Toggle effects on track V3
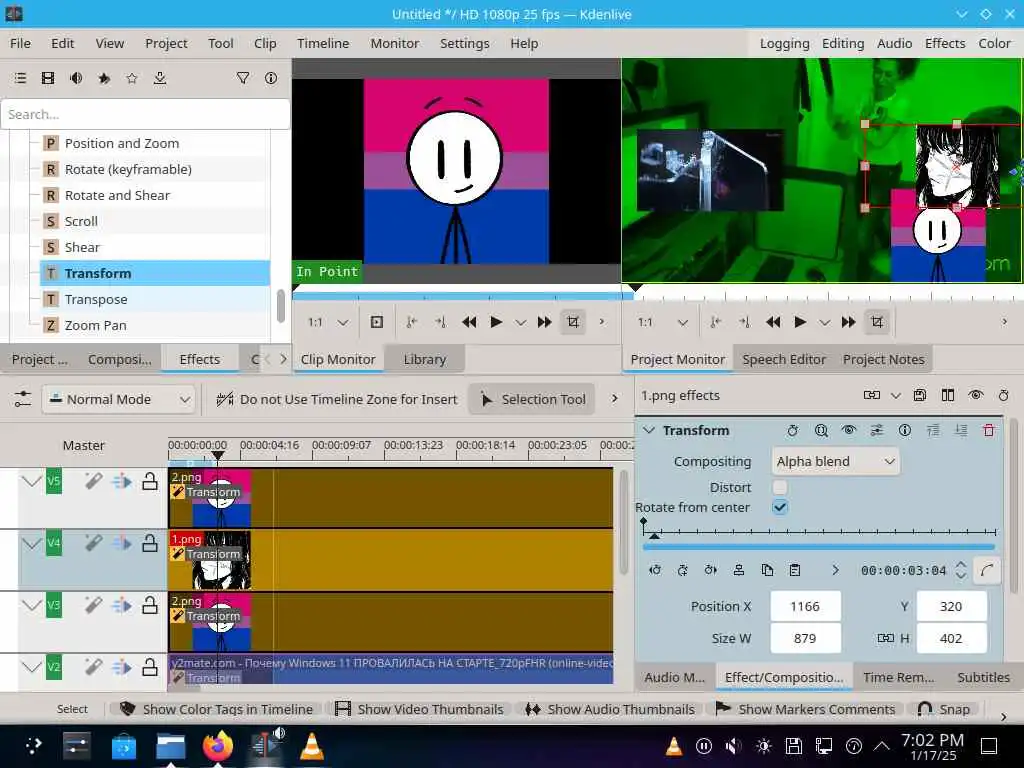The width and height of the screenshot is (1024, 768). coord(93,605)
